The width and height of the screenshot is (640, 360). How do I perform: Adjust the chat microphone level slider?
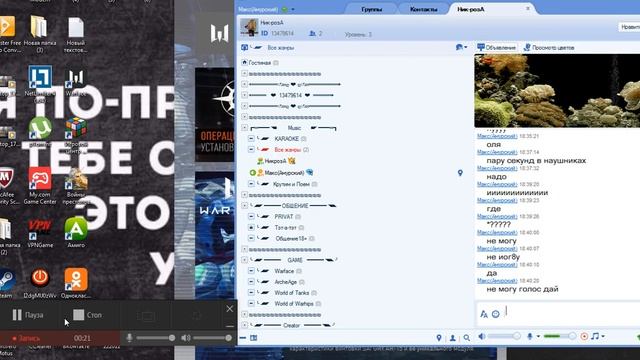click(560, 336)
